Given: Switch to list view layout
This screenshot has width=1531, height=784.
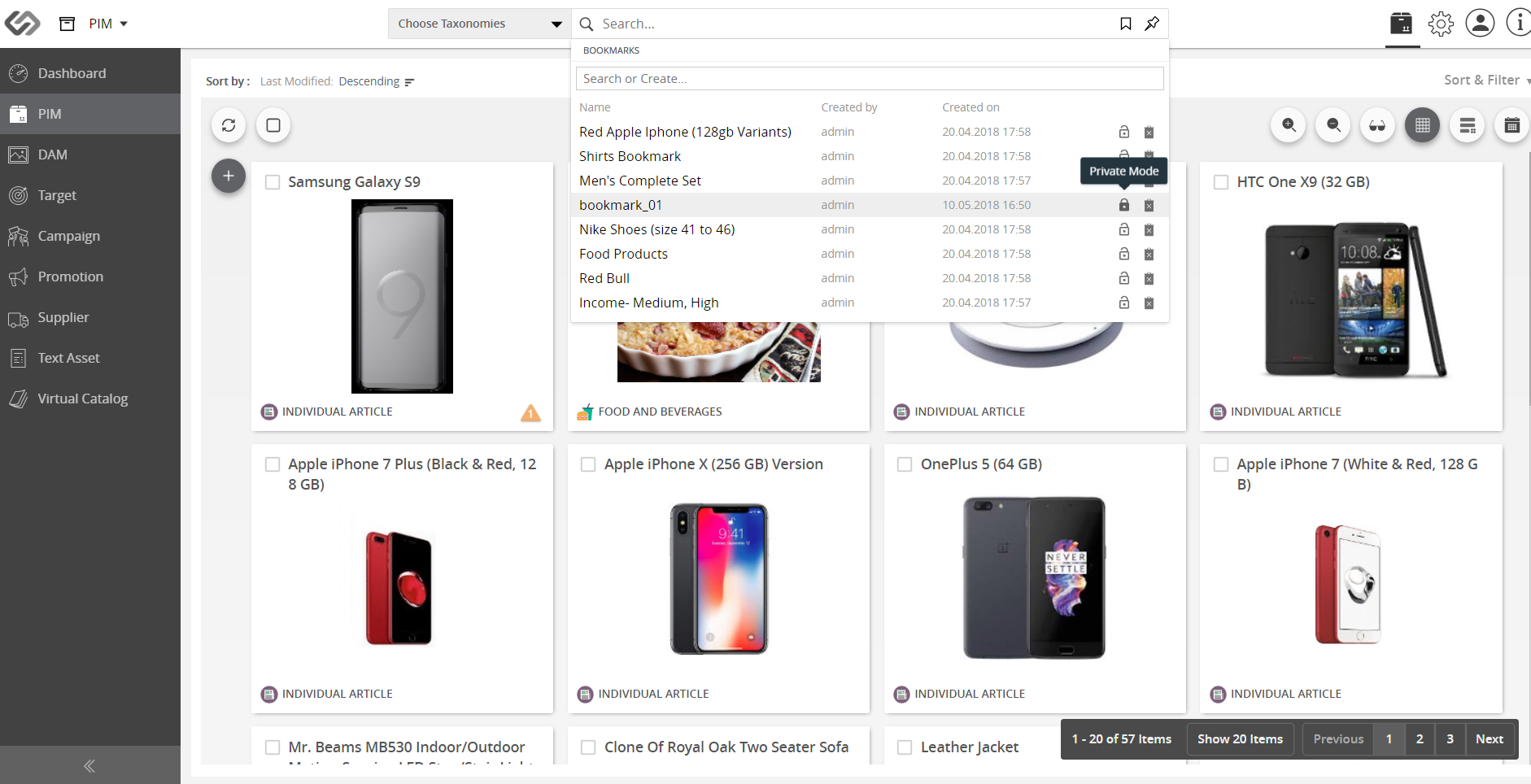Looking at the screenshot, I should (x=1468, y=125).
